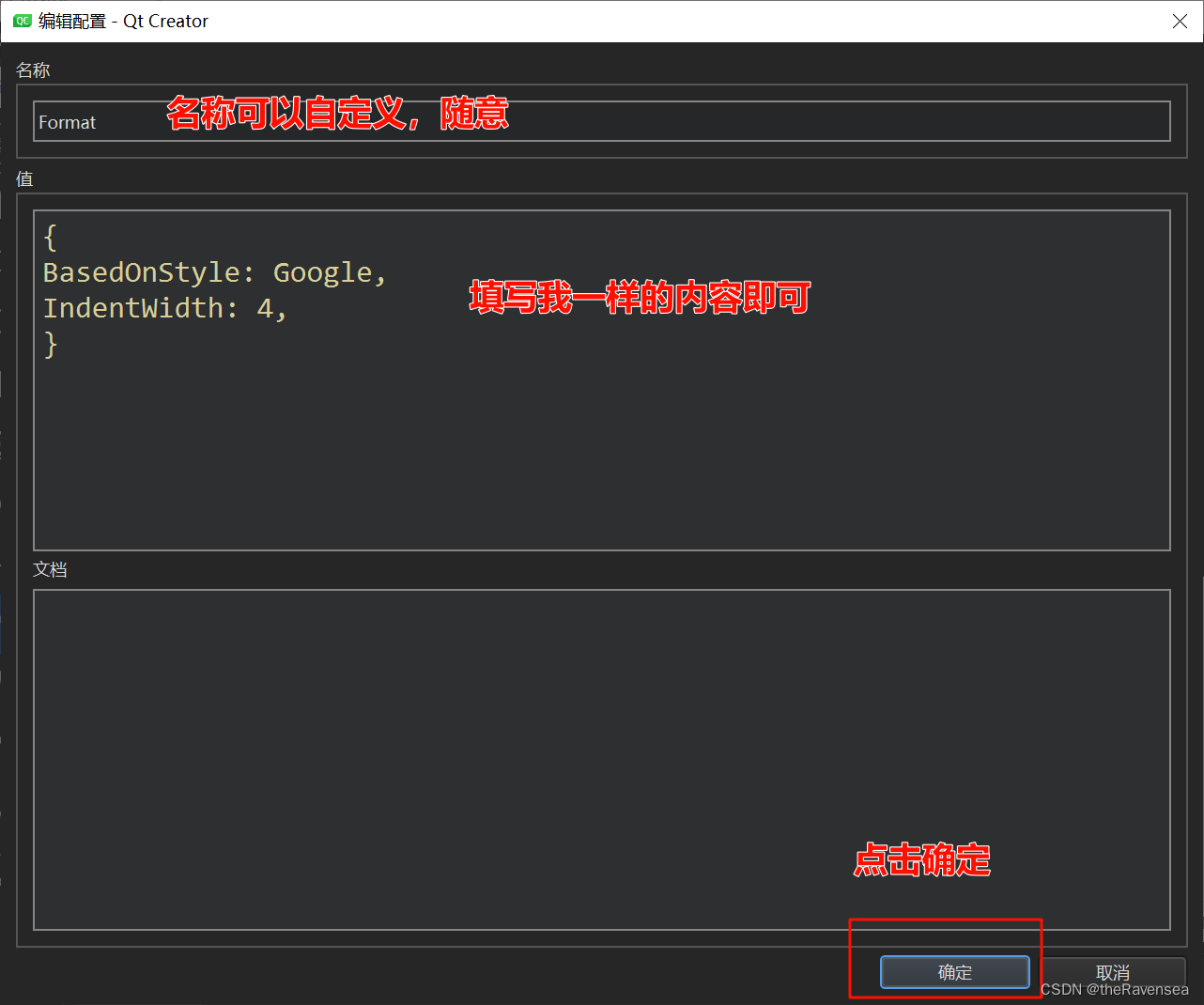Click the 取消 button to cancel
The width and height of the screenshot is (1204, 1005).
1113,972
